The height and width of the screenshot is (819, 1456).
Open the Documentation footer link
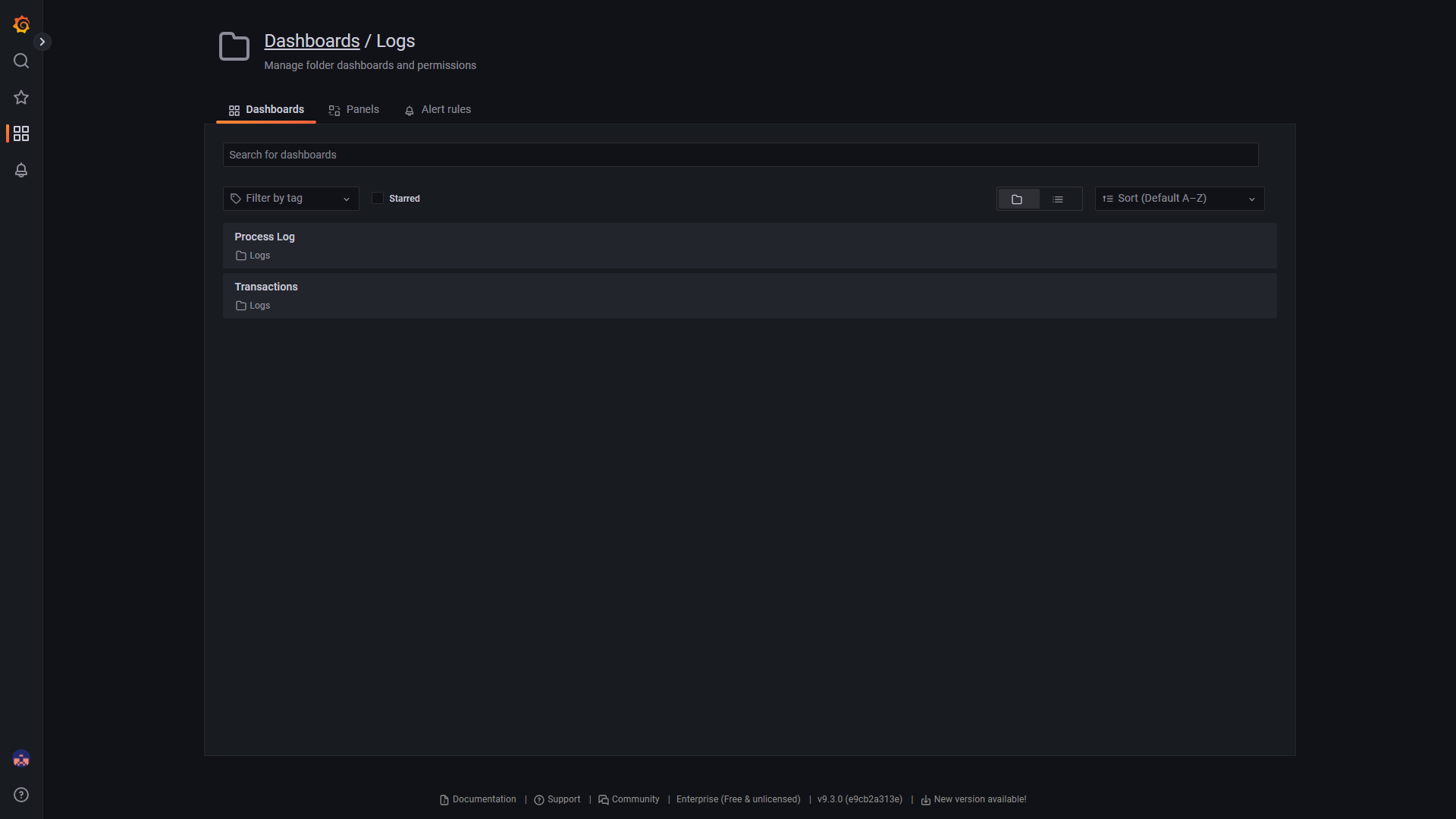point(478,800)
